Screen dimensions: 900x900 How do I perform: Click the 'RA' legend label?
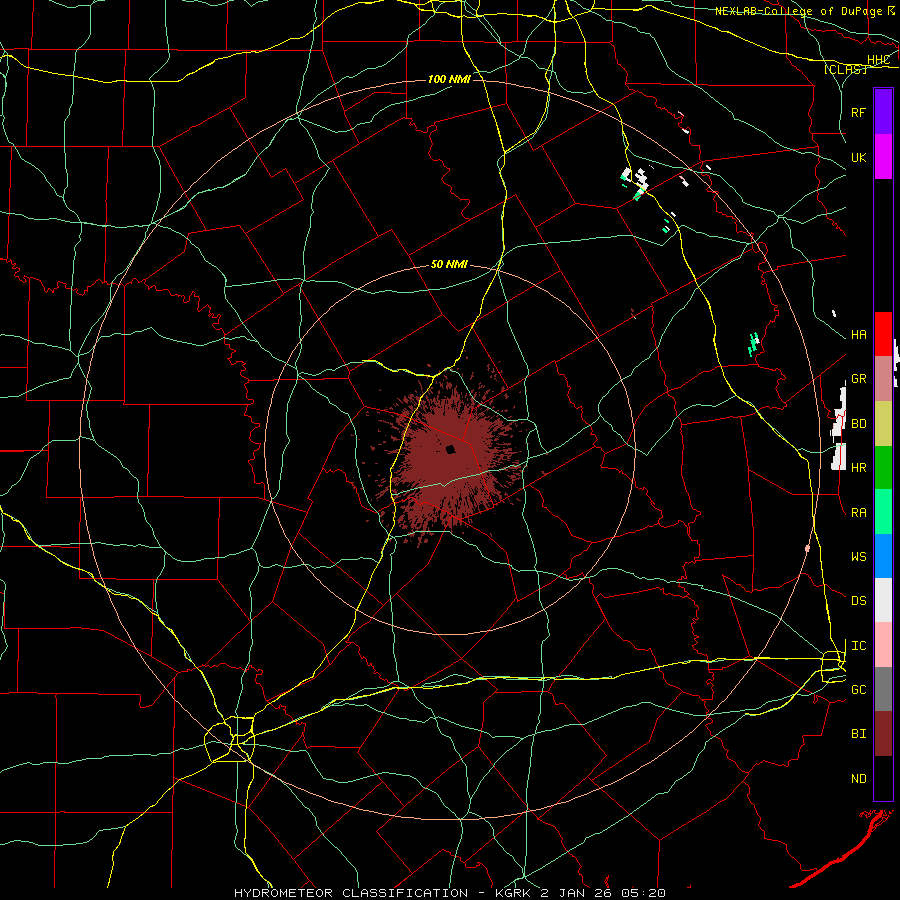[858, 513]
